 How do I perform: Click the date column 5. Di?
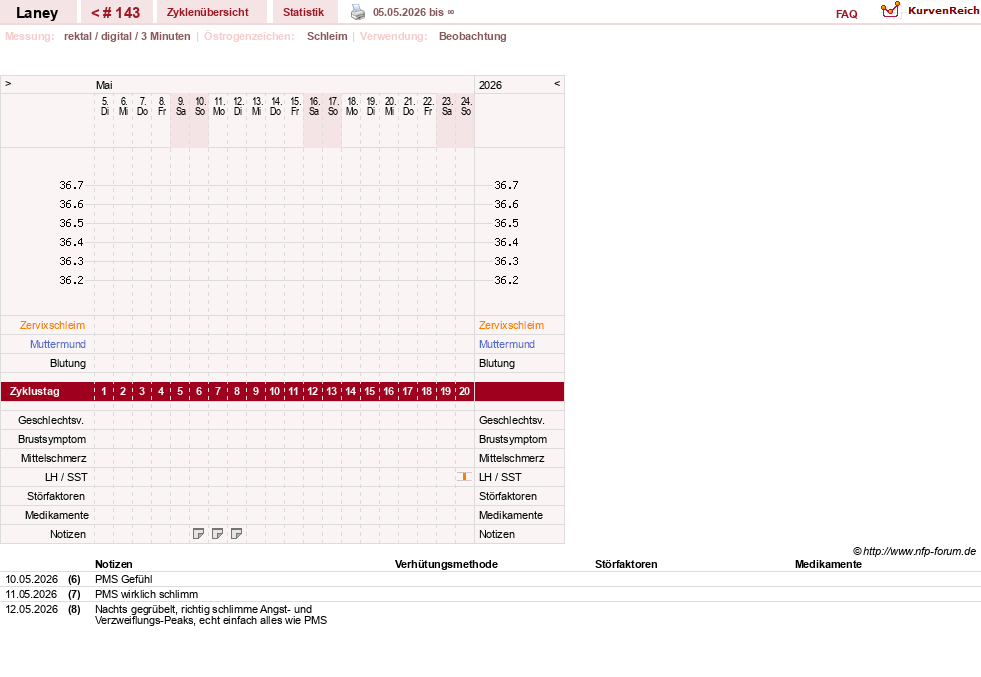coord(104,106)
